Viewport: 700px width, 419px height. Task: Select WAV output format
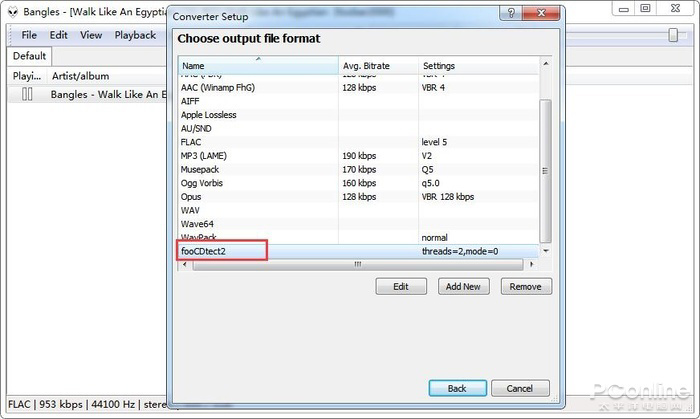tap(358, 210)
